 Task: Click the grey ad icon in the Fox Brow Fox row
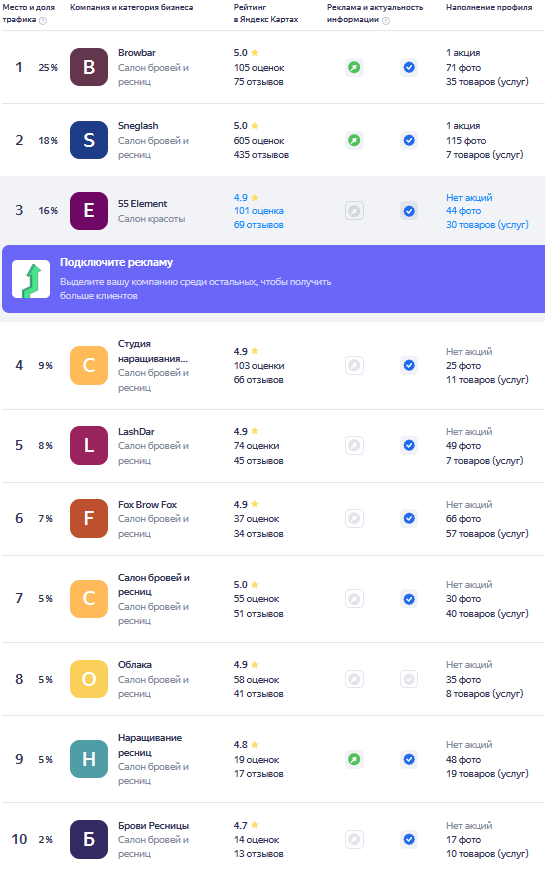(354, 518)
